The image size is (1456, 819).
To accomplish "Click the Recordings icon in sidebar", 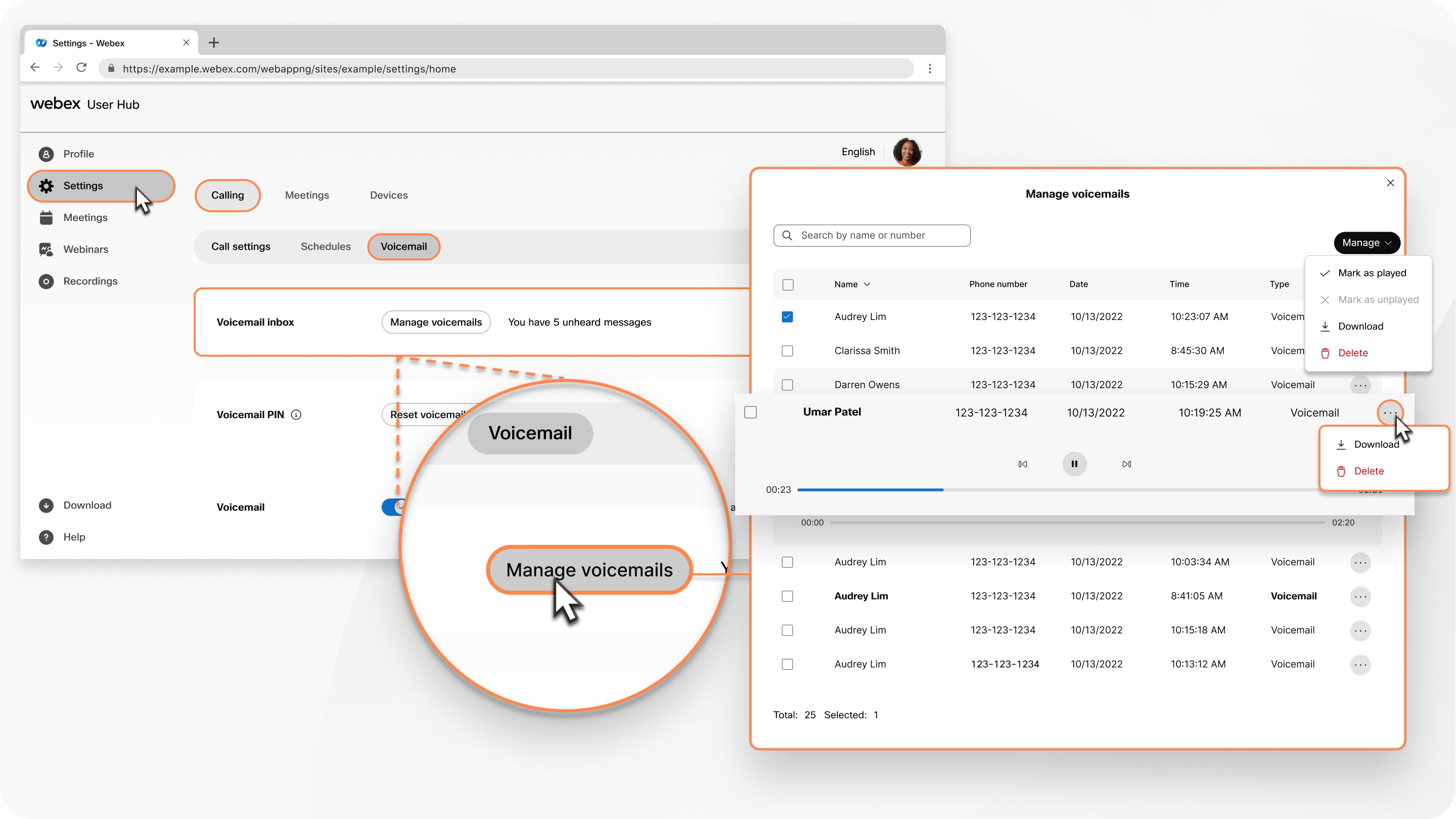I will pos(47,280).
